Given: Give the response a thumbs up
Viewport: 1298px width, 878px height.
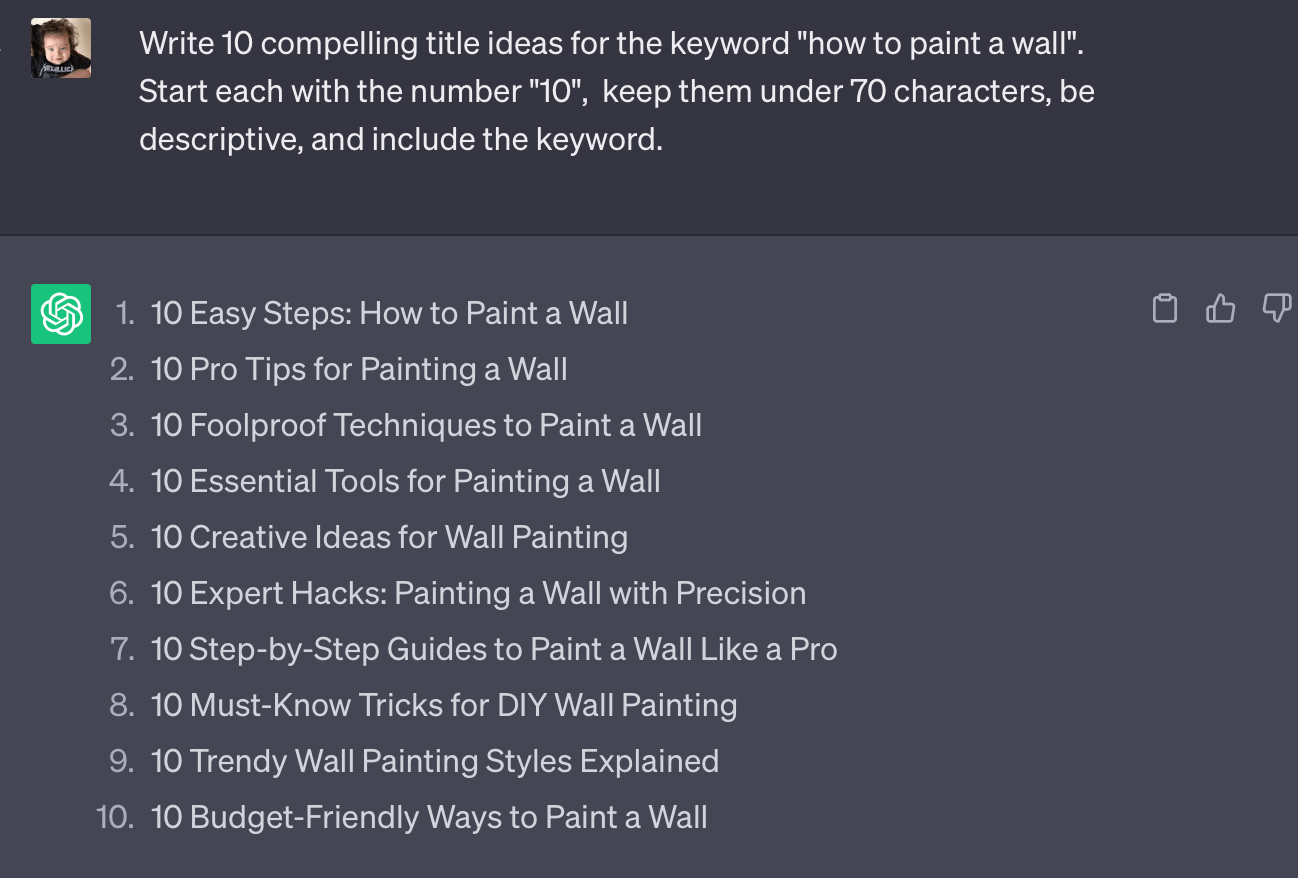Looking at the screenshot, I should pos(1220,309).
